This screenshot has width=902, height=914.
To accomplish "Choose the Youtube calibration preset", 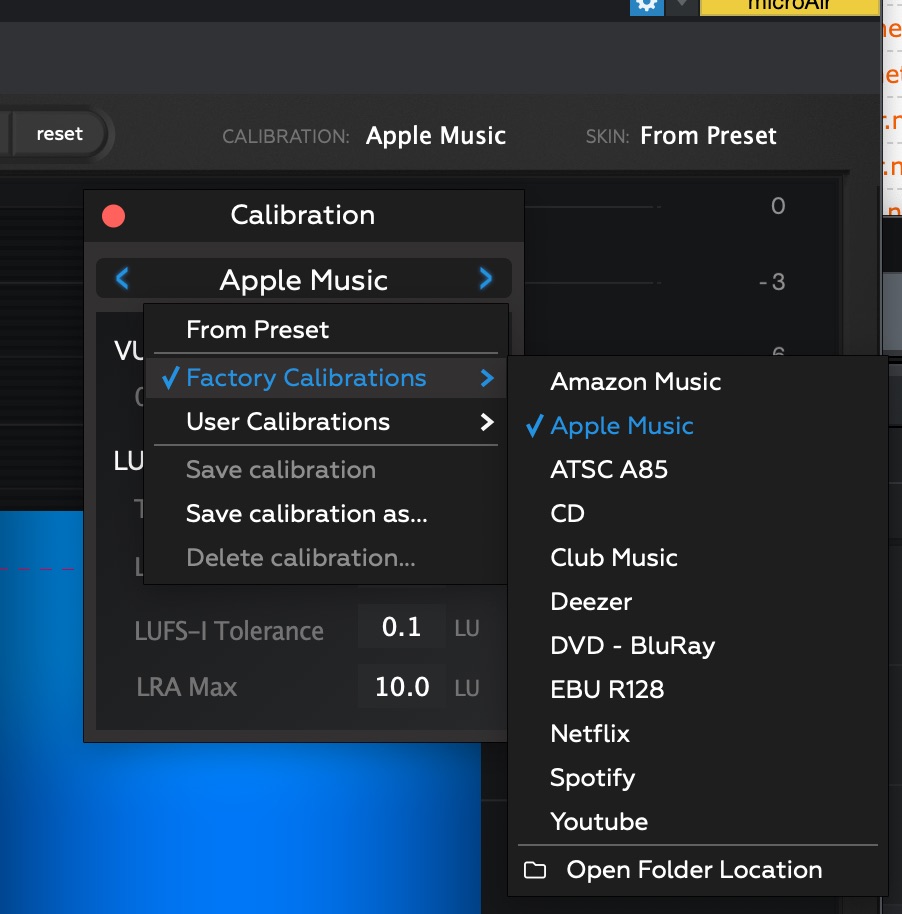I will point(599,822).
